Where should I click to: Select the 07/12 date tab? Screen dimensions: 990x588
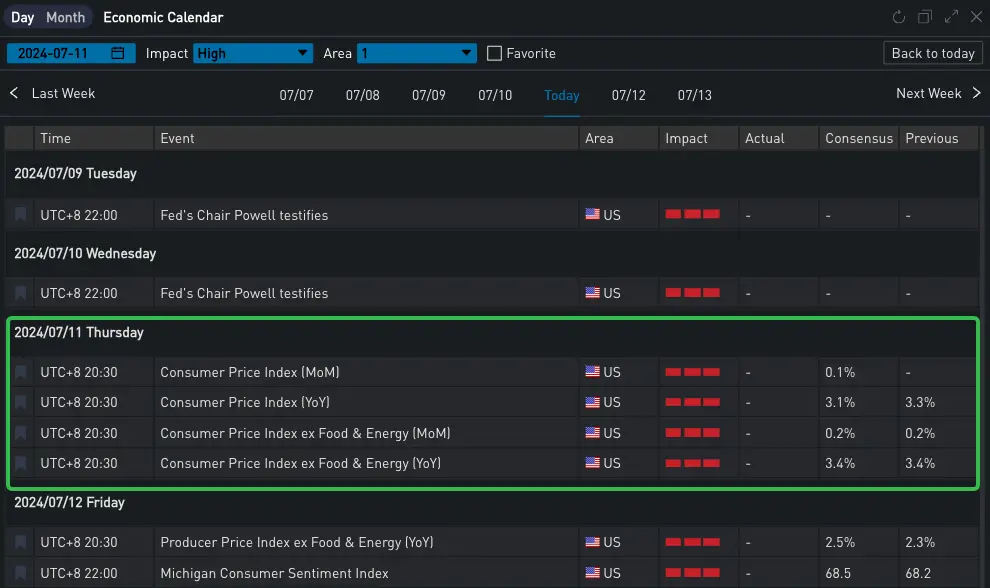(x=628, y=95)
